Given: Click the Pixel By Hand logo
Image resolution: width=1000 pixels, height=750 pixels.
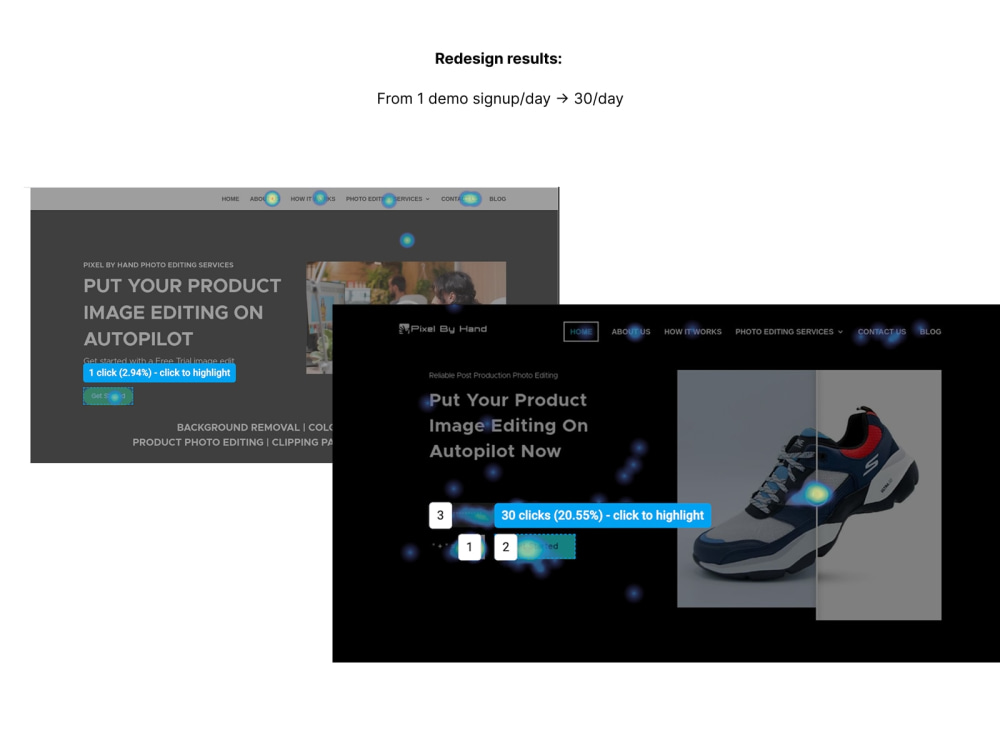Looking at the screenshot, I should (443, 329).
